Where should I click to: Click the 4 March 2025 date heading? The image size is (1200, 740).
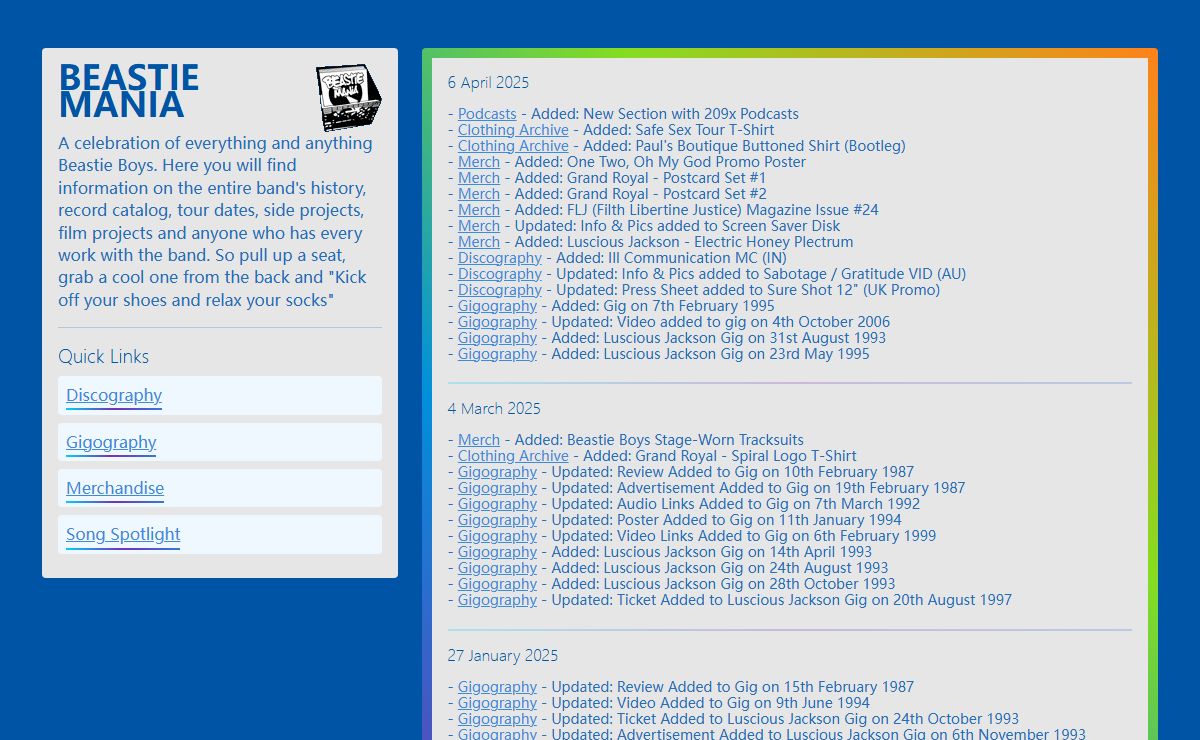494,408
